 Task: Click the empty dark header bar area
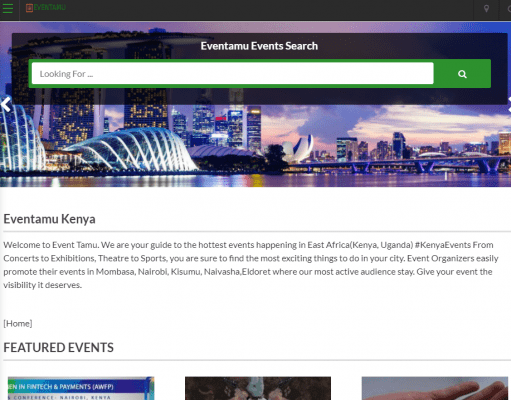point(267,9)
